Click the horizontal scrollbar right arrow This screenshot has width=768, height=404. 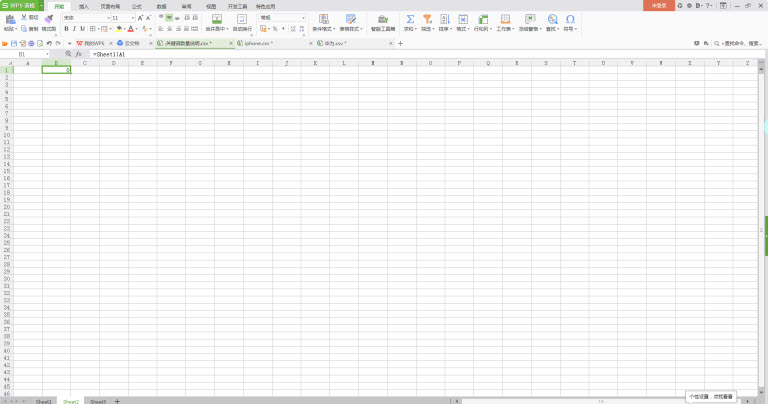pyautogui.click(x=747, y=401)
